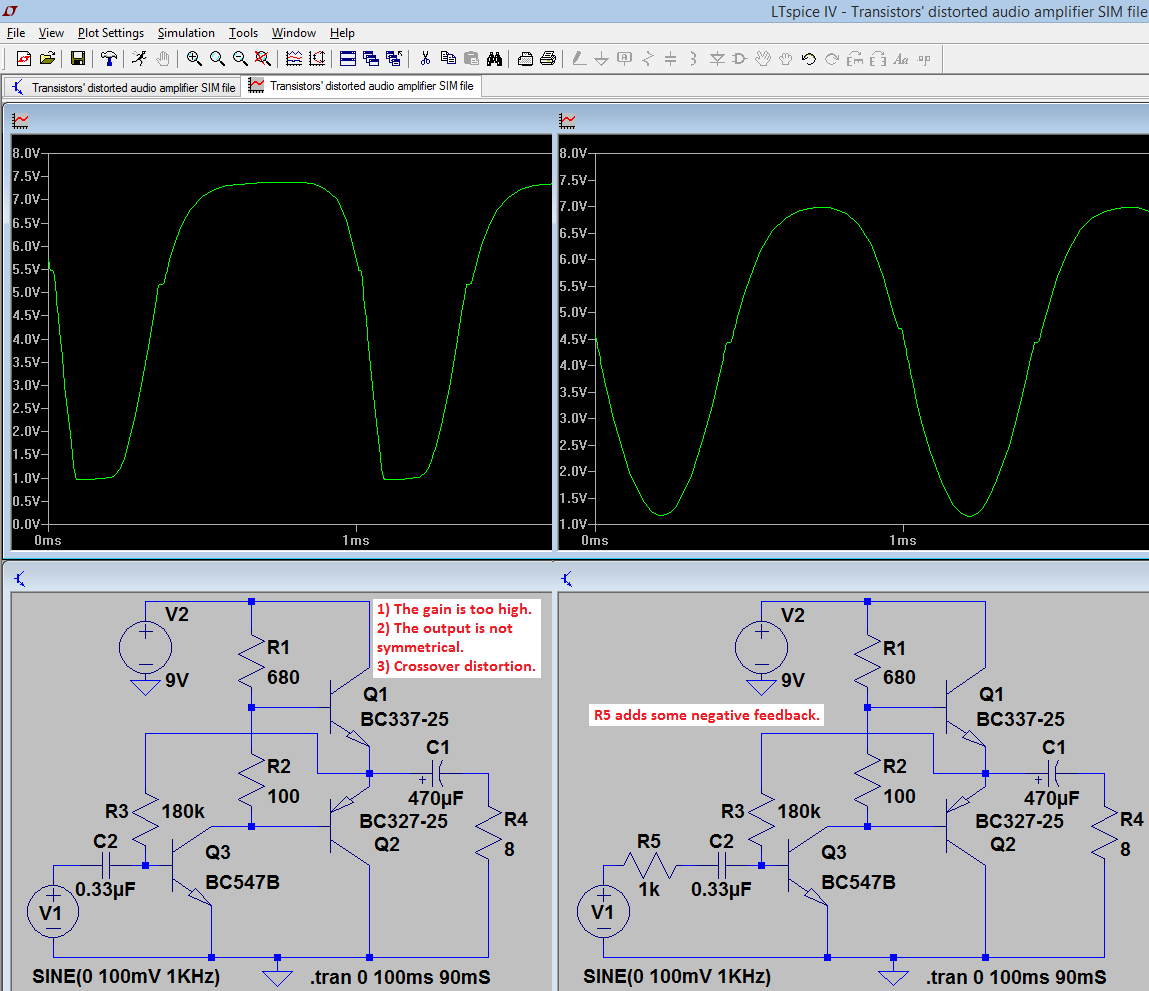Open Control Panel via the hammer icon
The image size is (1149, 991).
[108, 59]
